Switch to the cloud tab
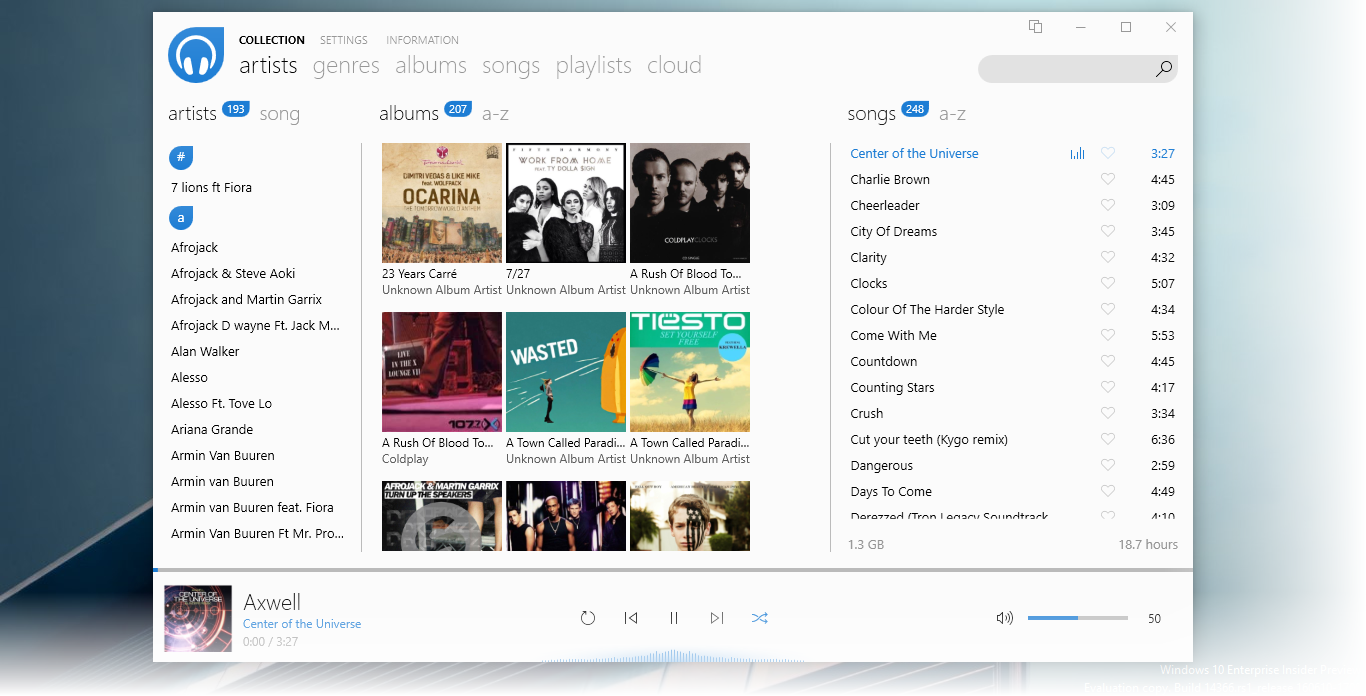The width and height of the screenshot is (1366, 696). (x=674, y=66)
